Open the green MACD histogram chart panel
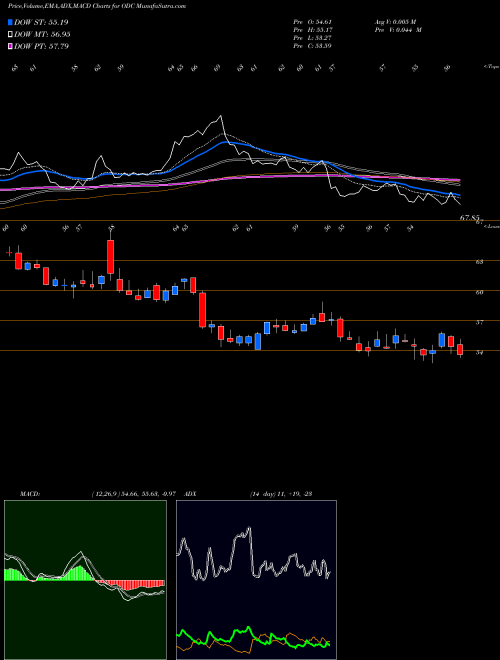Image resolution: width=500 pixels, height=660 pixels. coord(85,580)
